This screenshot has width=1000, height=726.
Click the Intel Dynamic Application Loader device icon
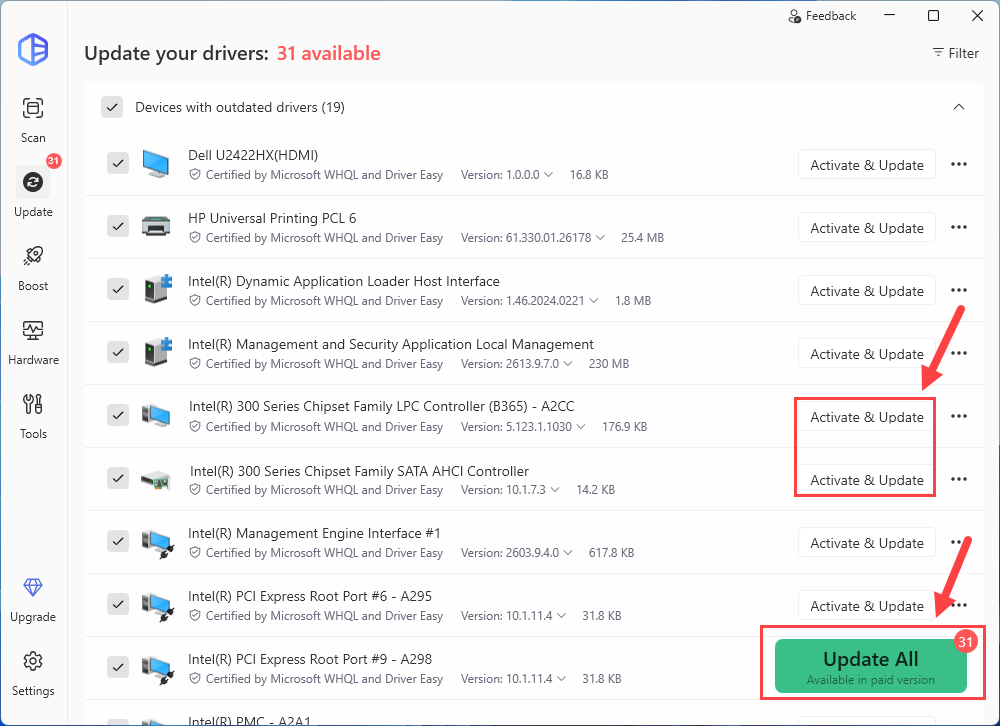pos(158,288)
